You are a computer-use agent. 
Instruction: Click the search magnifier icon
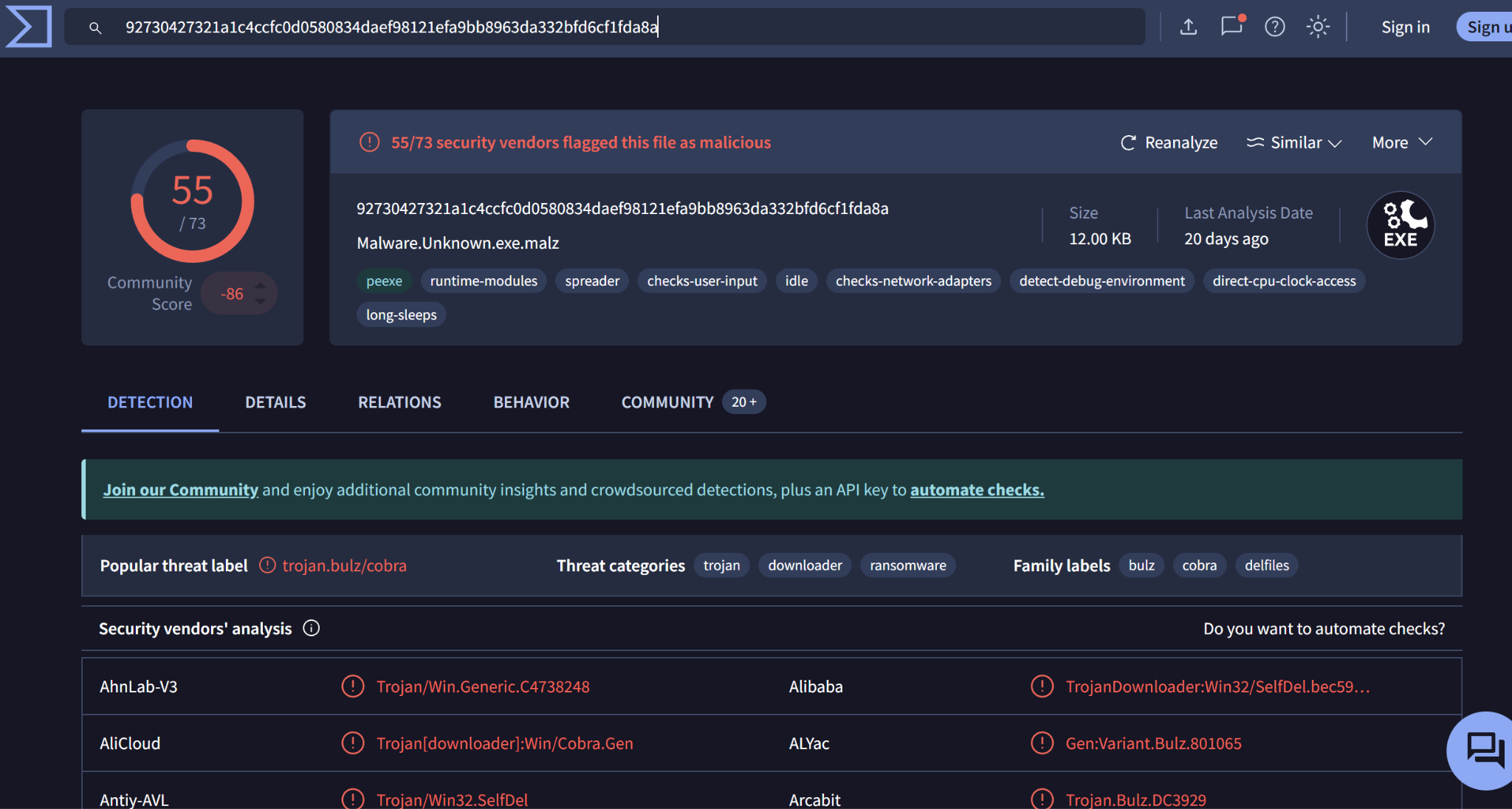tap(94, 28)
